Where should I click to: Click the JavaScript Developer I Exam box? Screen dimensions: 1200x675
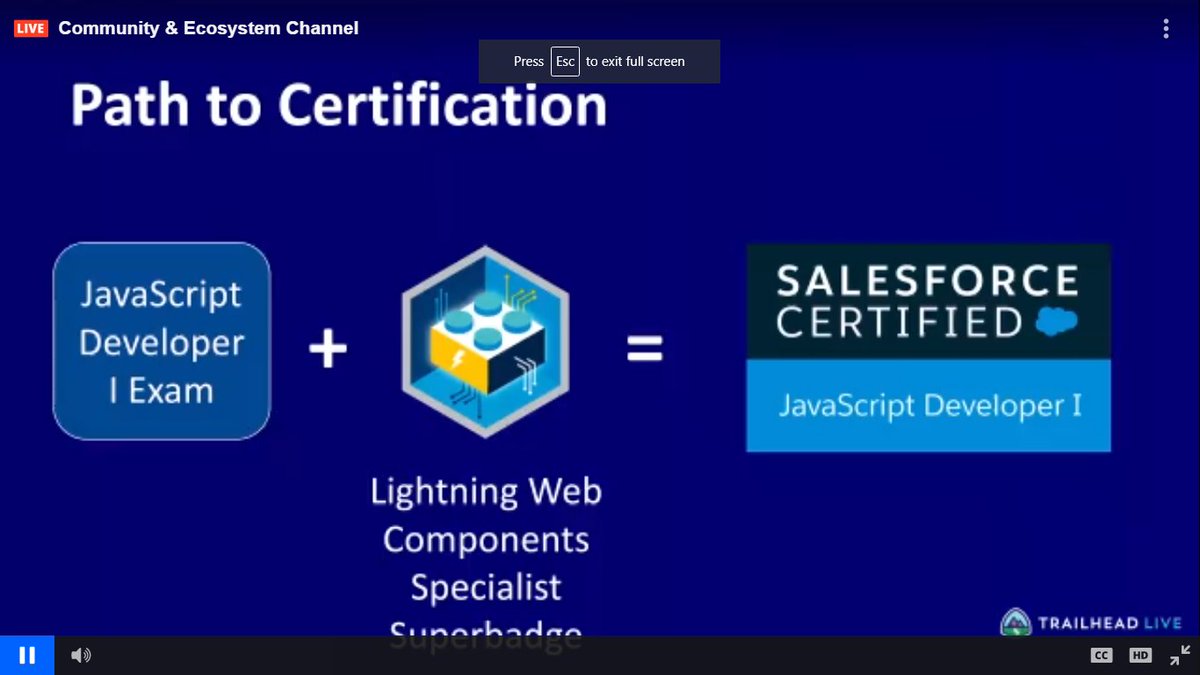[162, 342]
